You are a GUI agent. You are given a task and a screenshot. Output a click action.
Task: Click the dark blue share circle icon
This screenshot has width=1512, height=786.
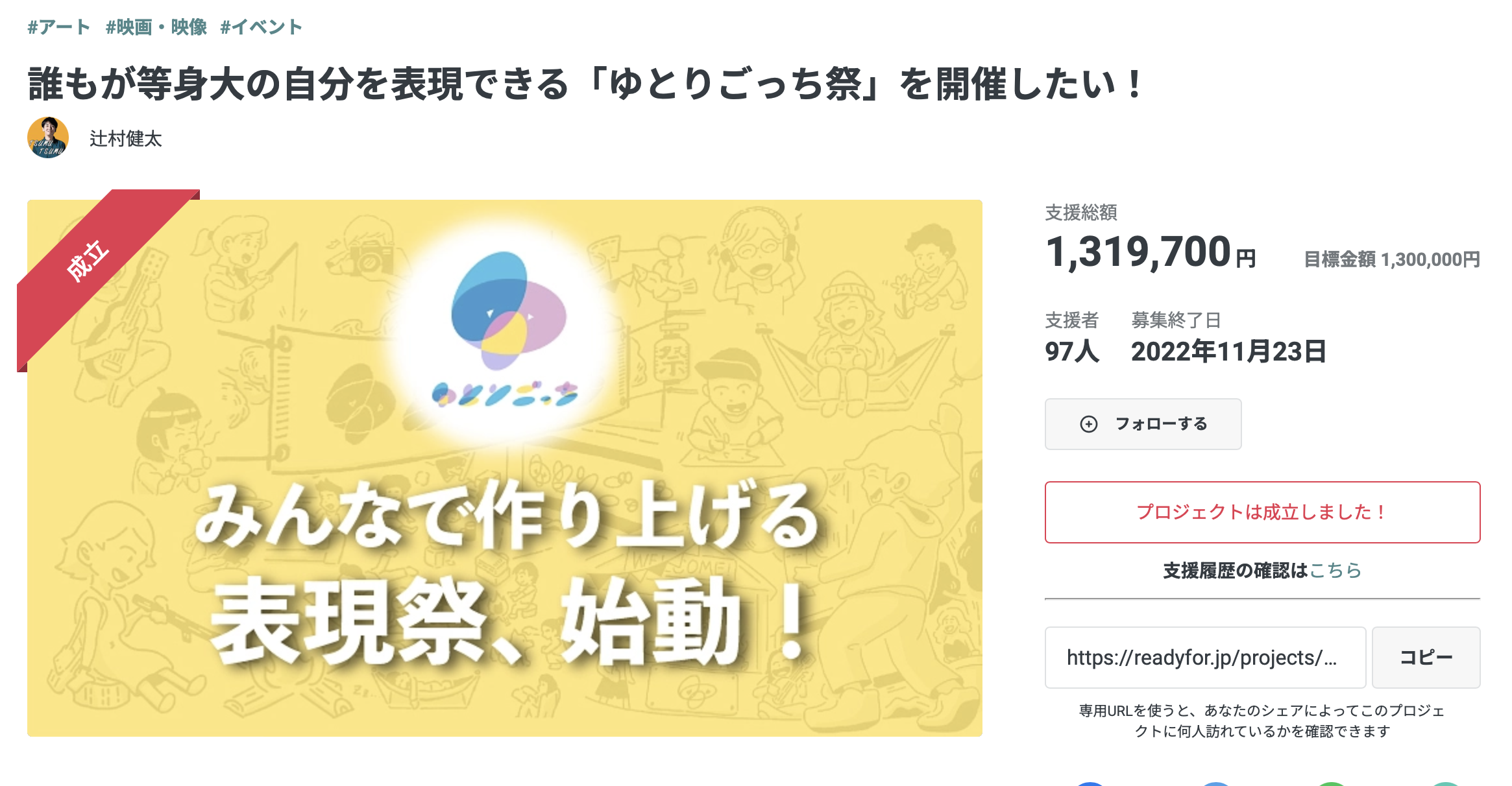click(1090, 783)
